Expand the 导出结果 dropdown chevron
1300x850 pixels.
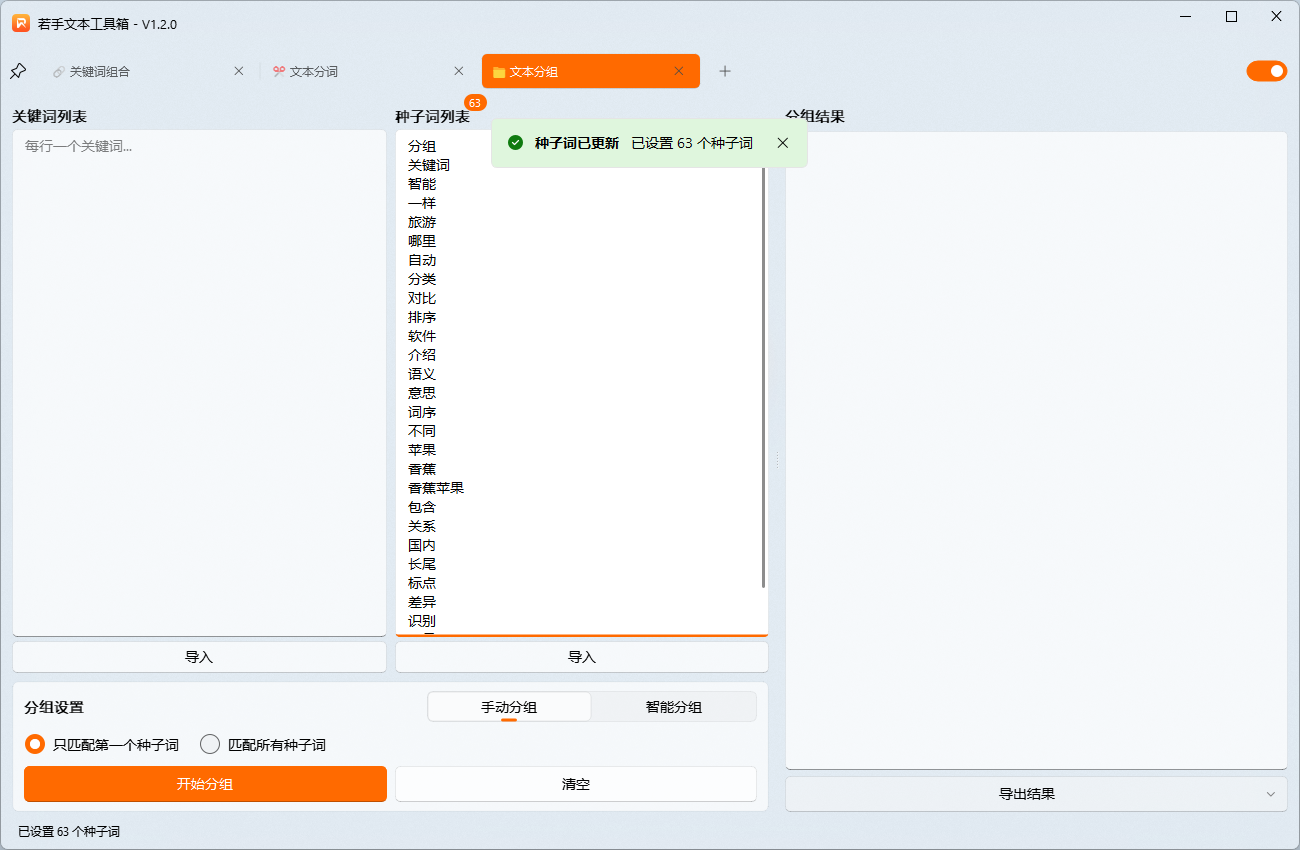pyautogui.click(x=1271, y=793)
